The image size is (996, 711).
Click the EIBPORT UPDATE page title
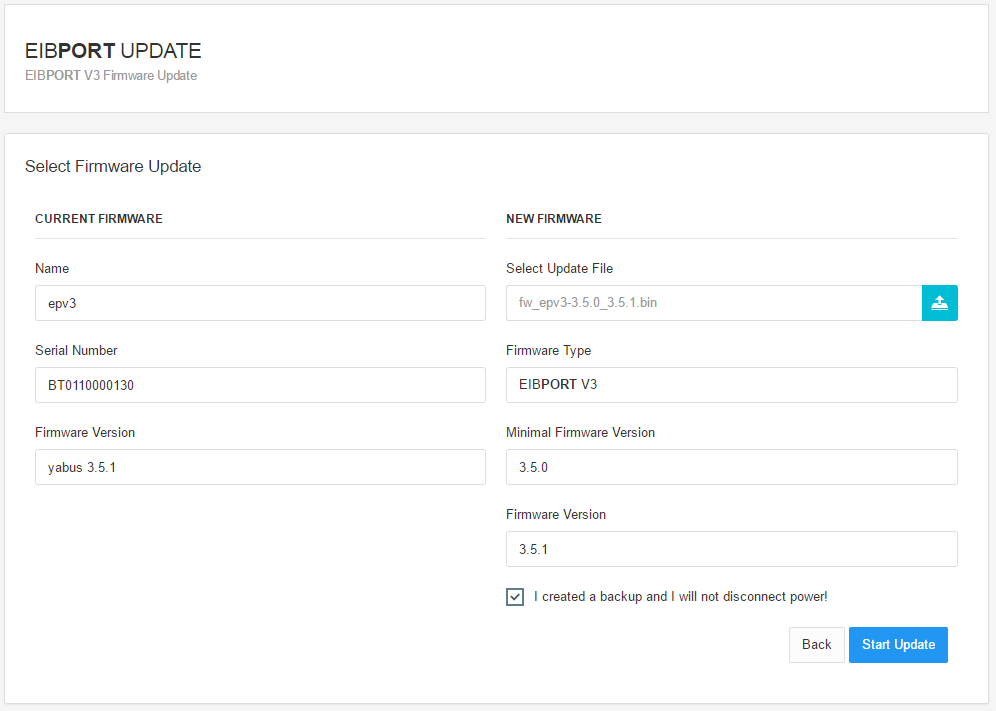113,51
